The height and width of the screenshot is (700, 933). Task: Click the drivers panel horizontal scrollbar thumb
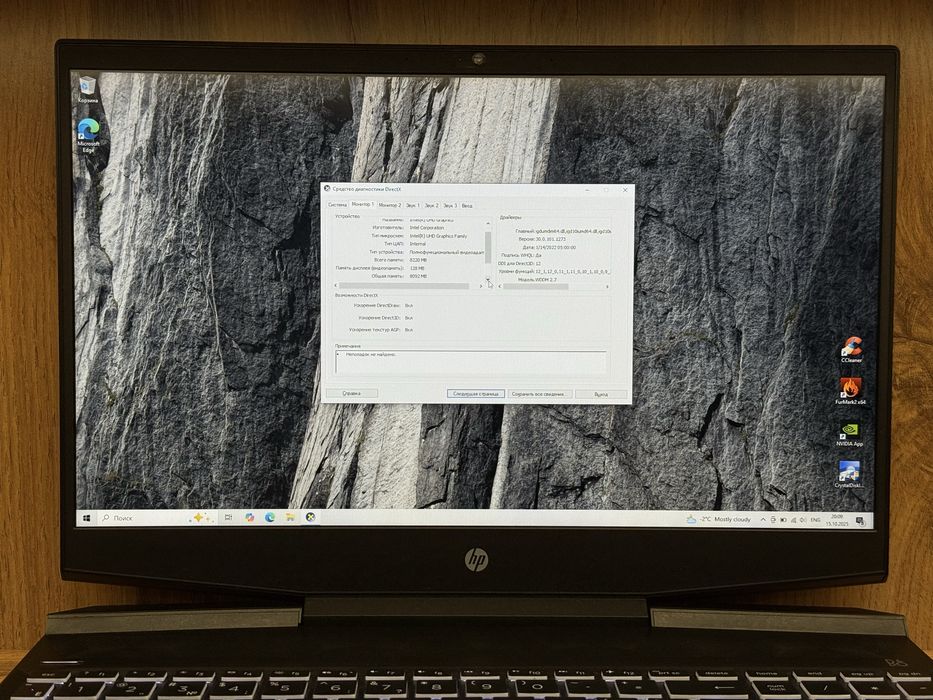pos(536,287)
